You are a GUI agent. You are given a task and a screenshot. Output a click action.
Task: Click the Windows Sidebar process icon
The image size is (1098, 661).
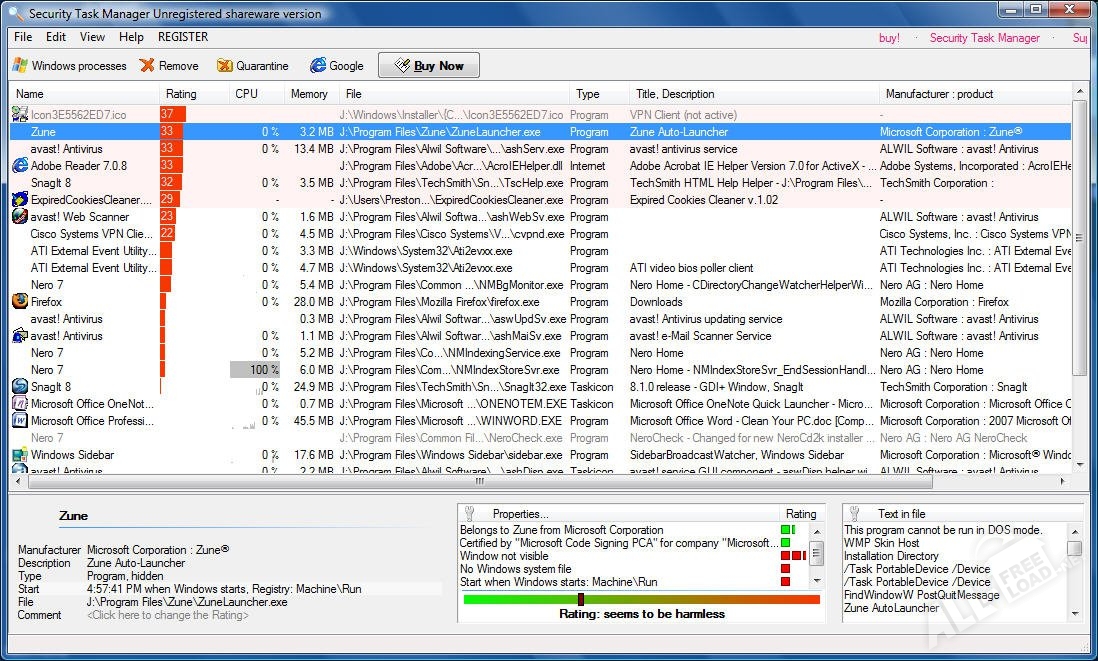pyautogui.click(x=19, y=455)
